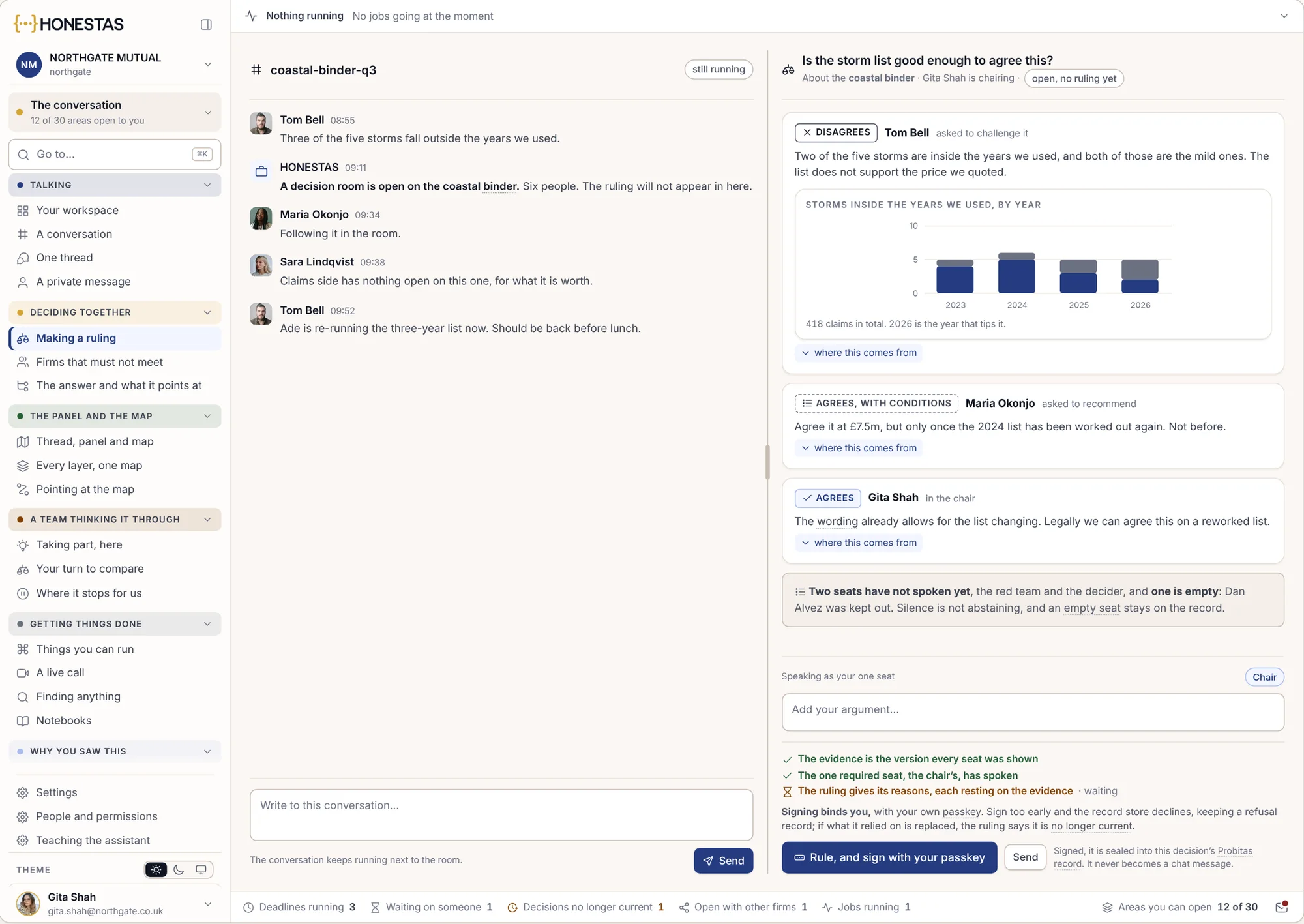The width and height of the screenshot is (1304, 924).
Task: Switch to system theme
Action: click(201, 870)
